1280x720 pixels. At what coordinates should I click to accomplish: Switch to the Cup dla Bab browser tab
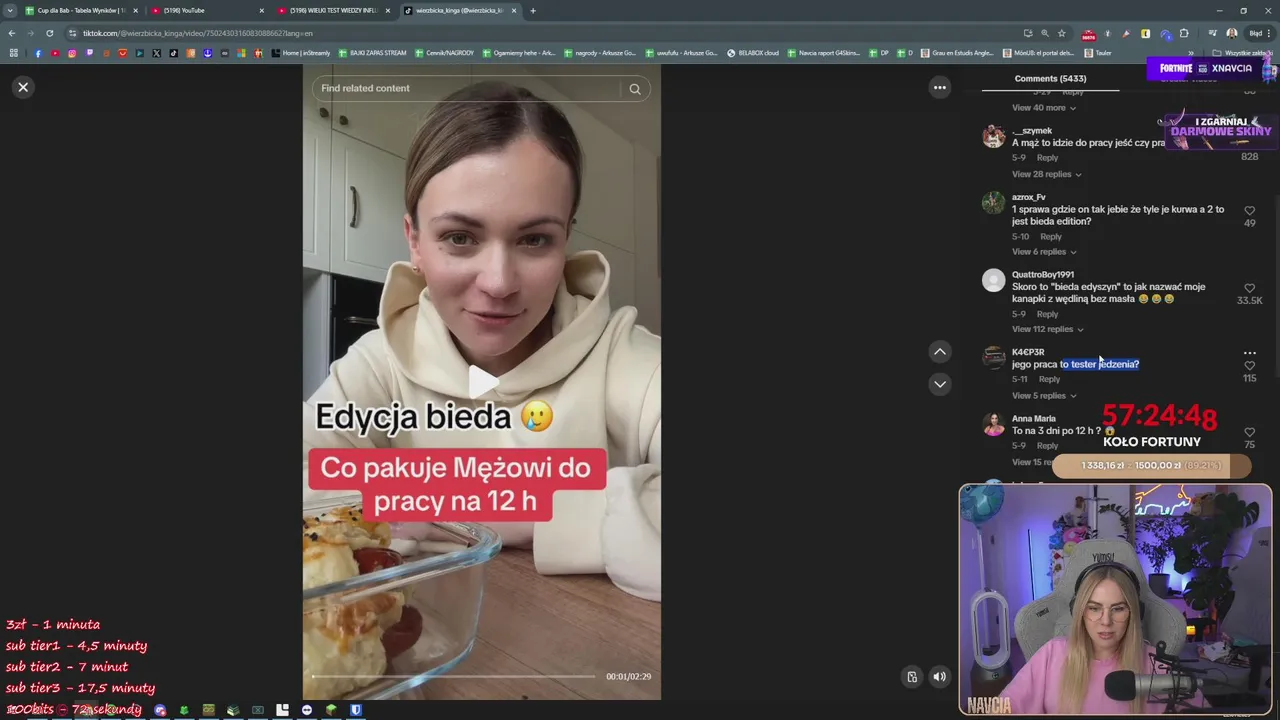pos(80,10)
